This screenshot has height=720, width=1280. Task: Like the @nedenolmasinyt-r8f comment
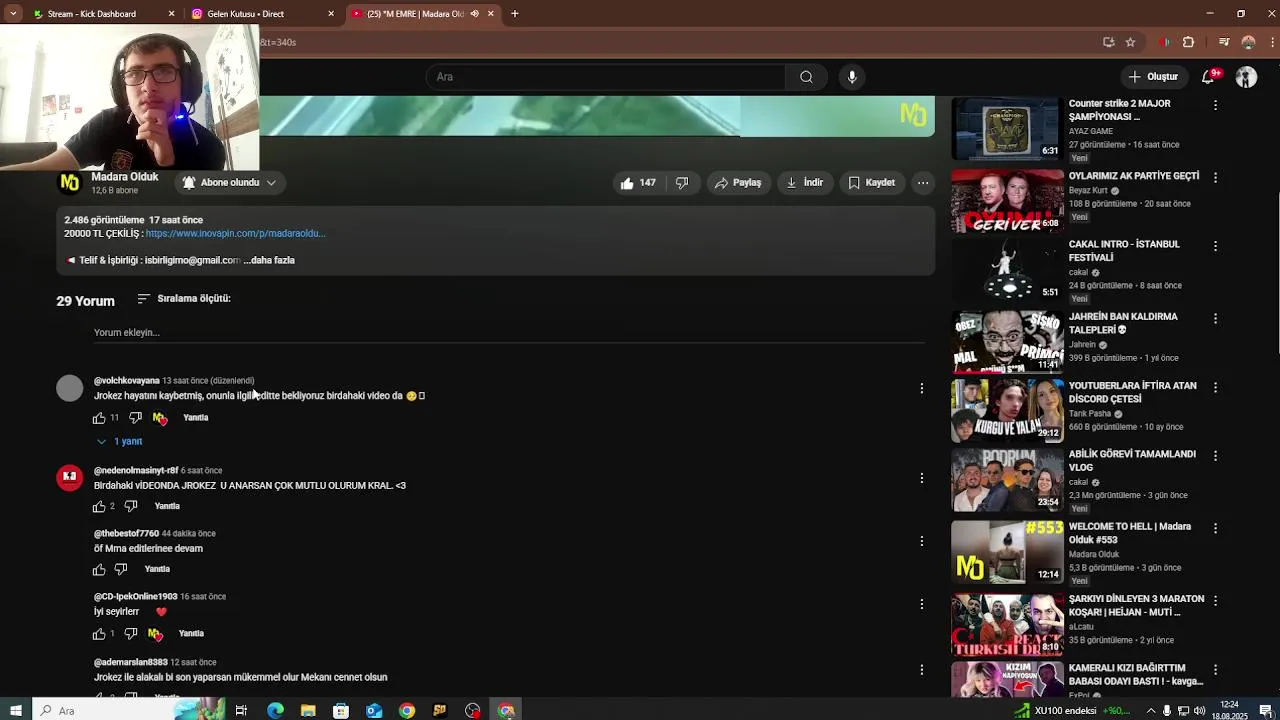99,507
